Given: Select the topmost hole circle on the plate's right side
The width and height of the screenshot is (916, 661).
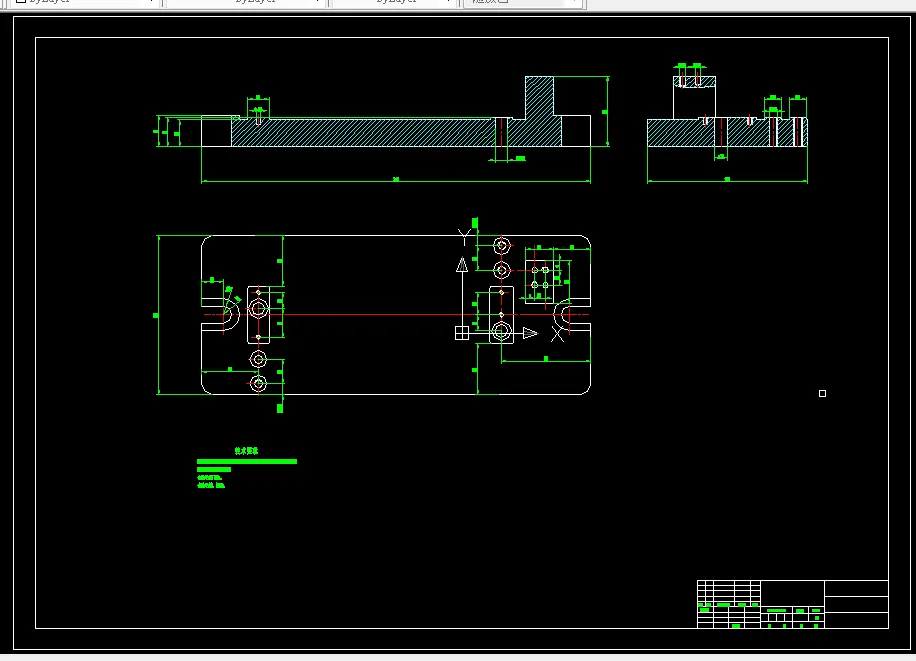Looking at the screenshot, I should coord(502,246).
